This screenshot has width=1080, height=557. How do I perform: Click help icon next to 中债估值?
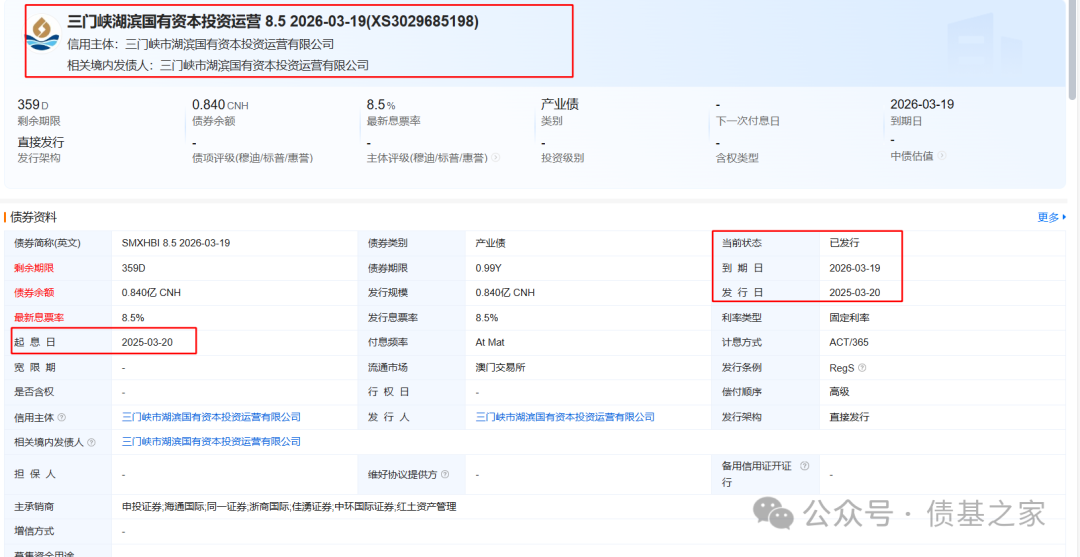[x=942, y=156]
